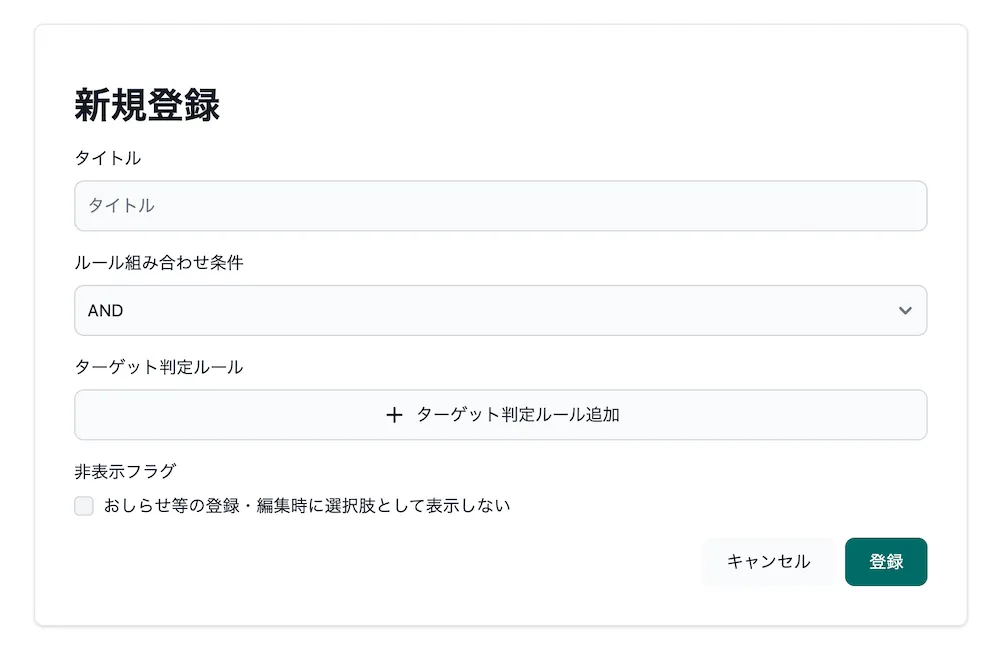The image size is (1000, 653).
Task: Focus the title text box with placeholder タイトル
Action: 500,206
